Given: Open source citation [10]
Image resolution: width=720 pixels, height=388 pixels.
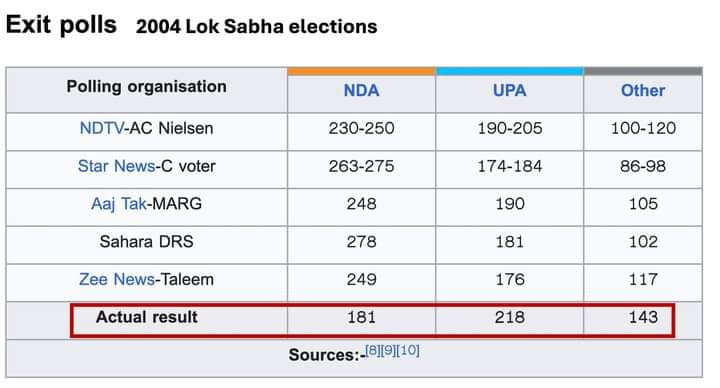Looking at the screenshot, I should pyautogui.click(x=408, y=350).
